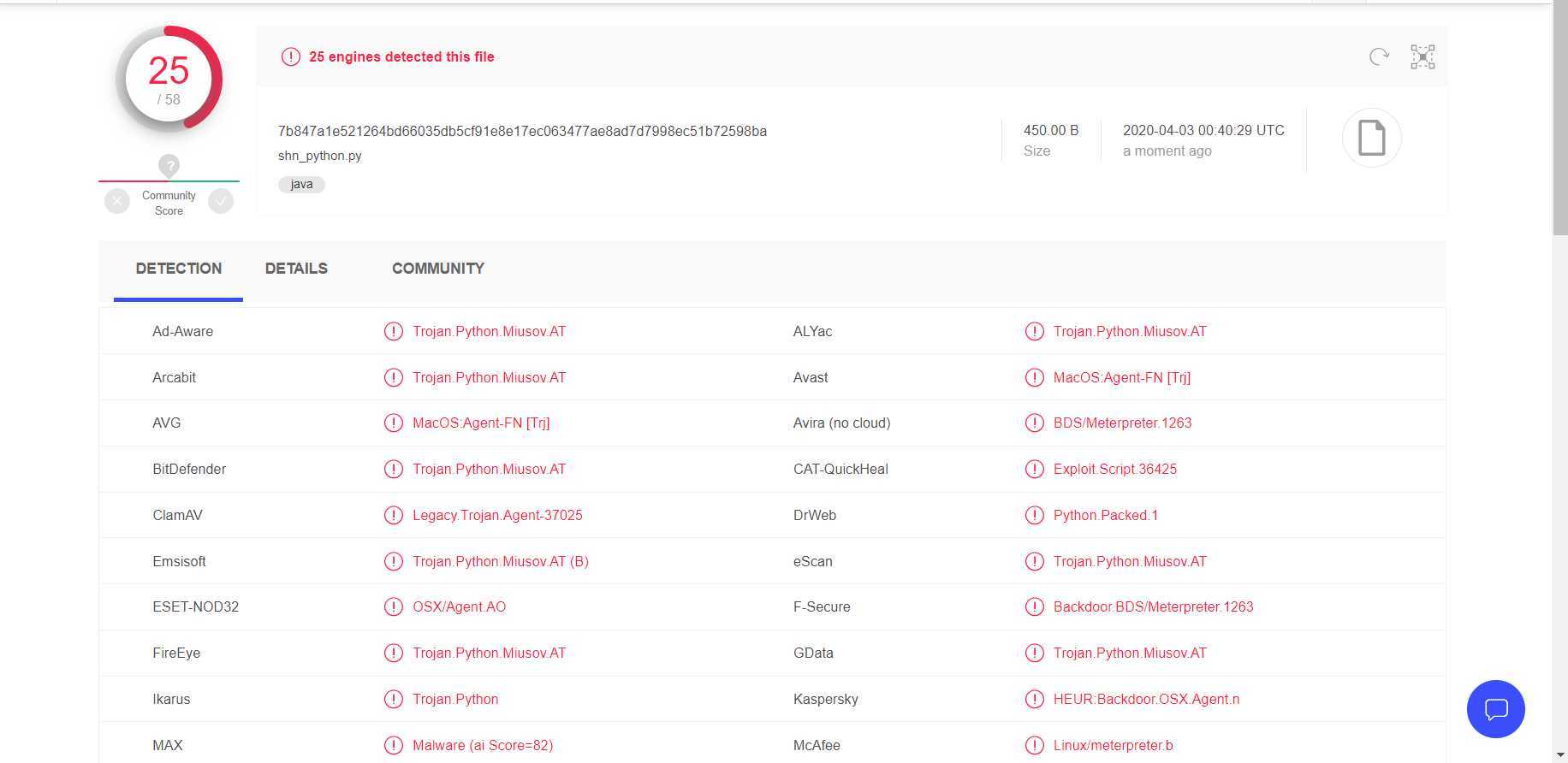Viewport: 1568px width, 763px height.
Task: Click the warning icon in the ALYac row
Action: point(1034,331)
